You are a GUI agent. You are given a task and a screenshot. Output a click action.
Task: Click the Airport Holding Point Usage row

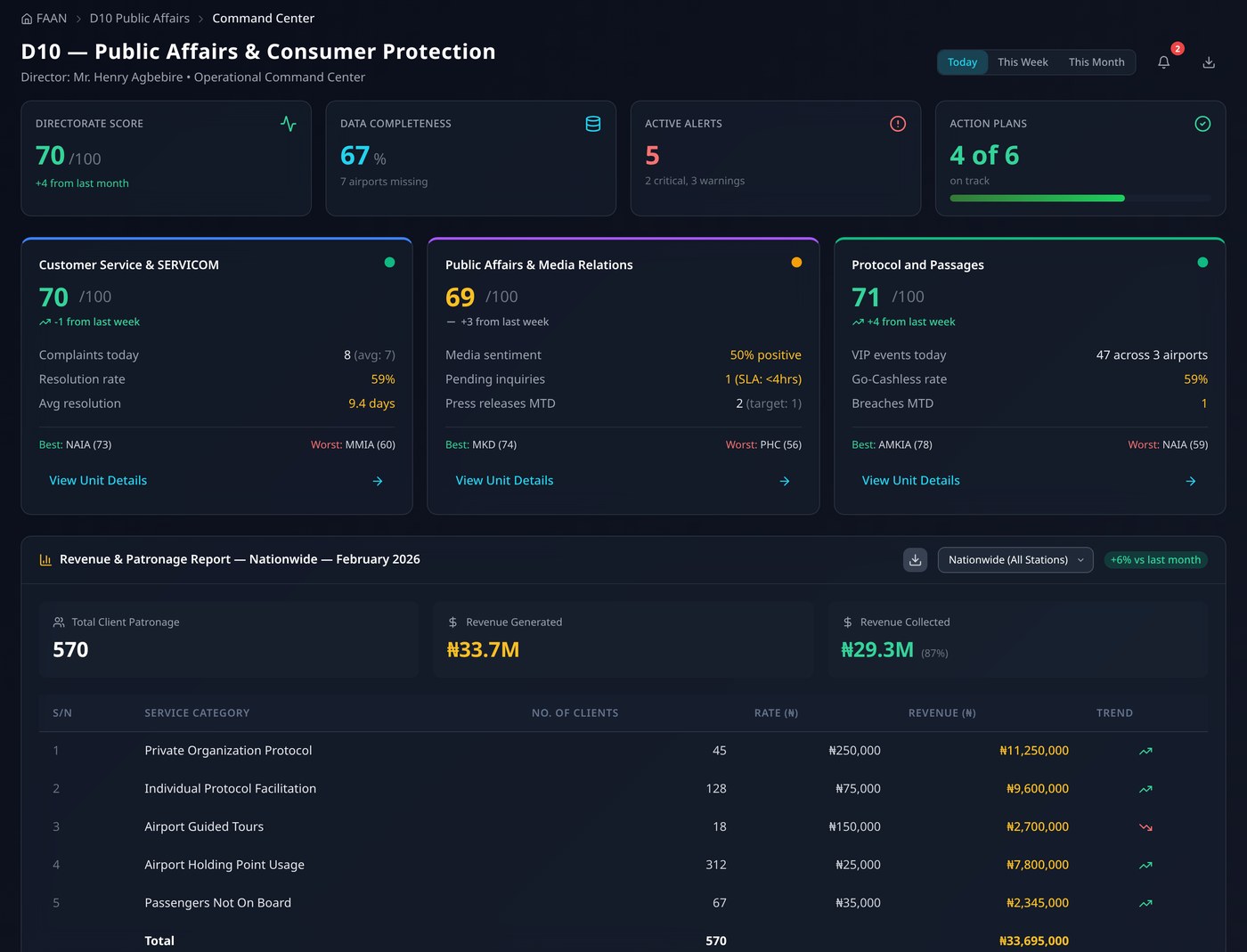pos(623,865)
